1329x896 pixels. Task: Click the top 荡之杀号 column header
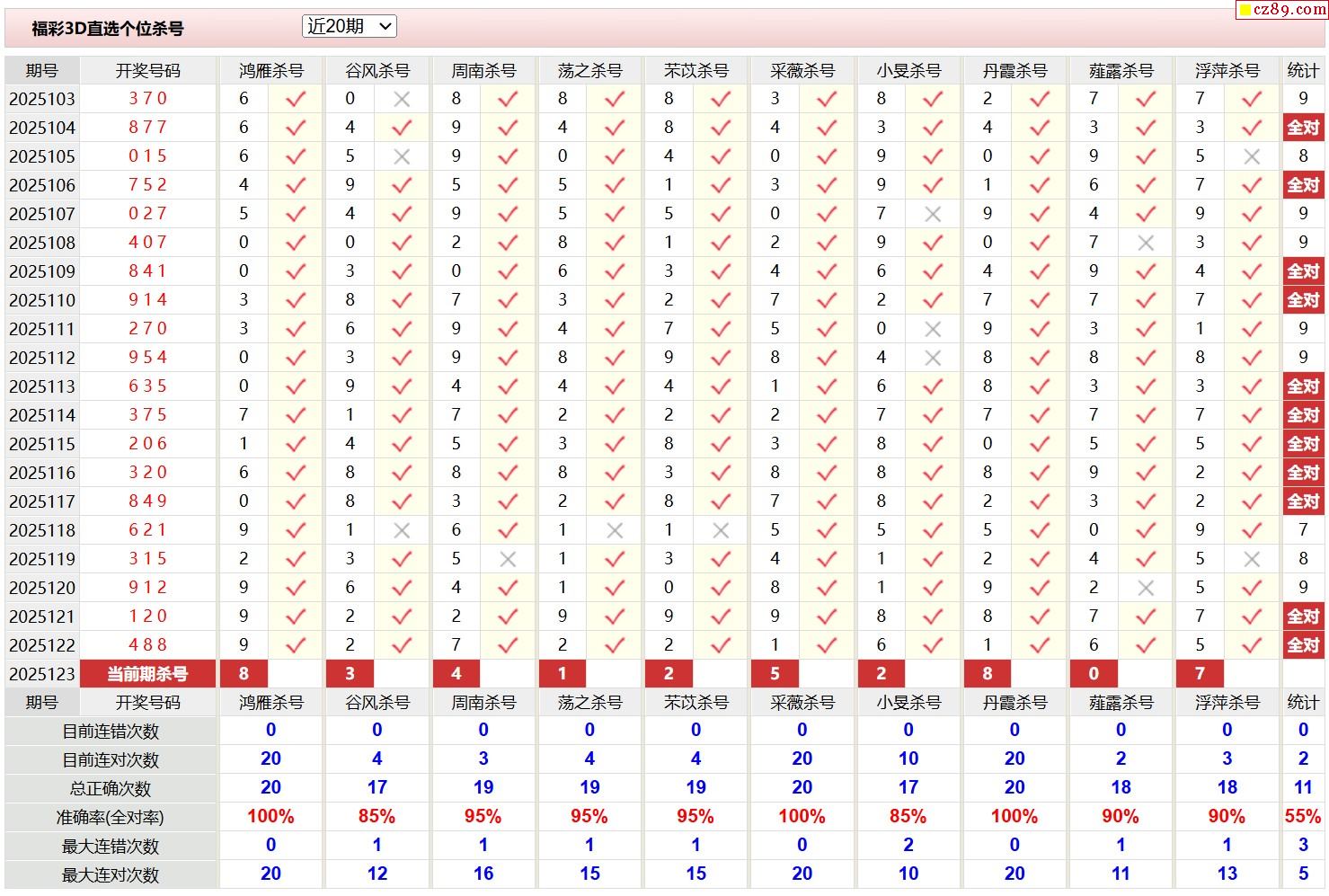(589, 70)
